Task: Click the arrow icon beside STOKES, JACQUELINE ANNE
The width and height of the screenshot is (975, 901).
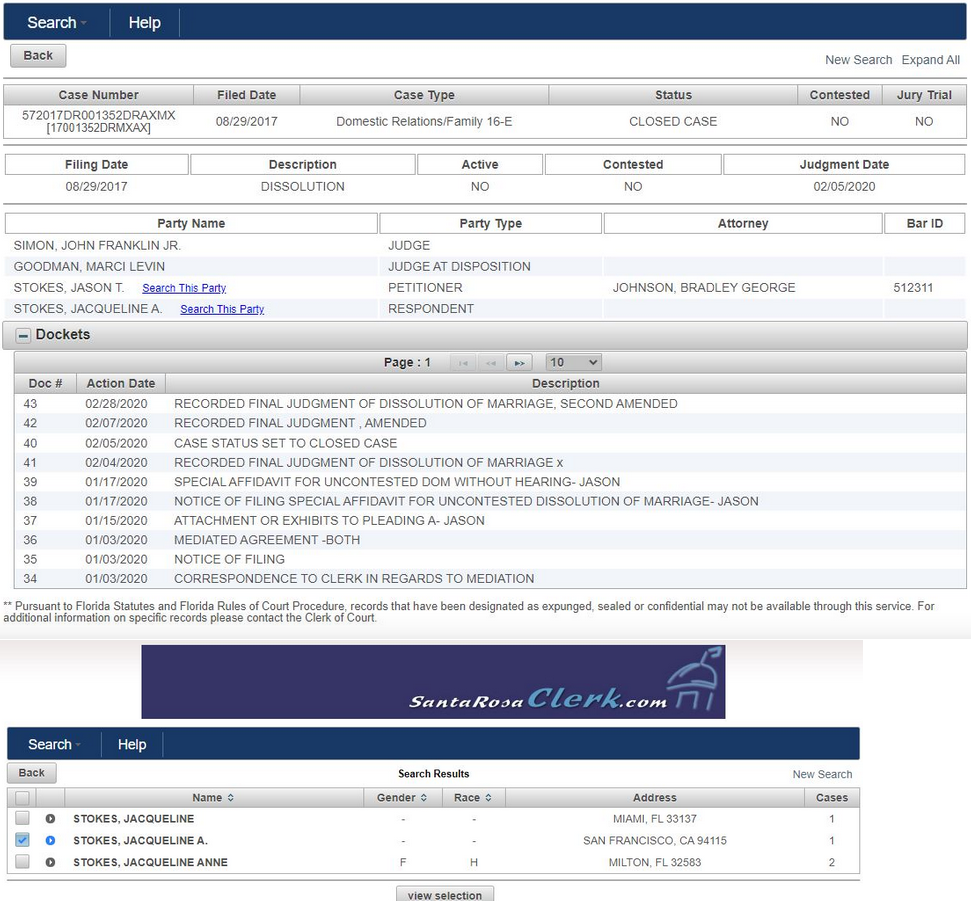Action: coord(50,862)
